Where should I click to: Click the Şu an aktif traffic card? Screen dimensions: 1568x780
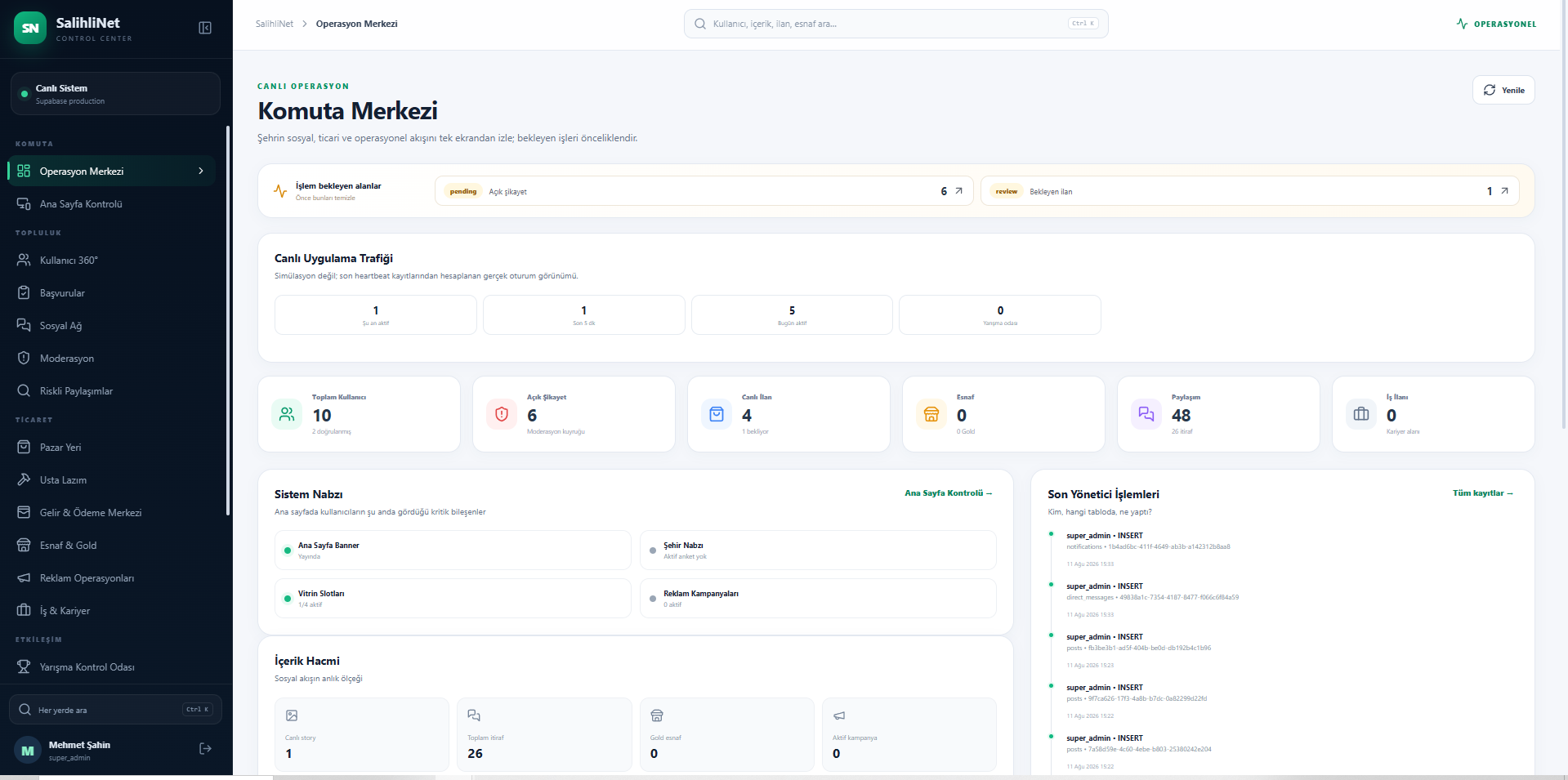pyautogui.click(x=376, y=314)
